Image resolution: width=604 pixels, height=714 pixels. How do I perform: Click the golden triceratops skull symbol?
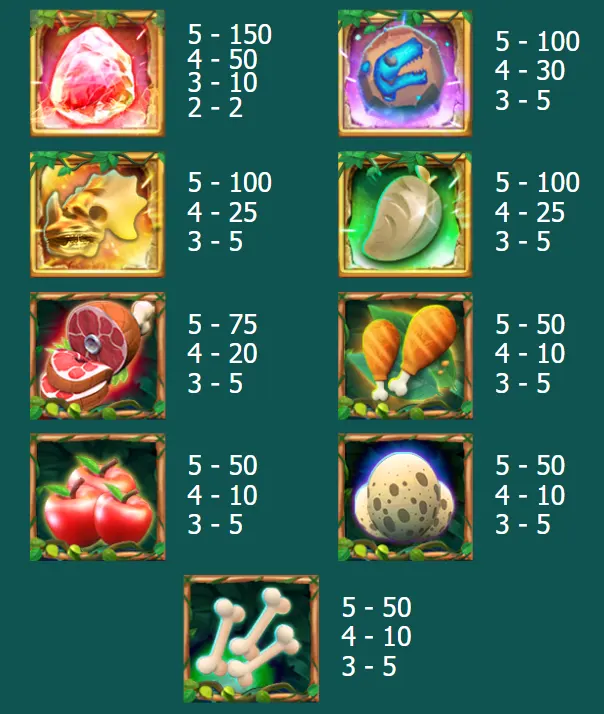(97, 214)
